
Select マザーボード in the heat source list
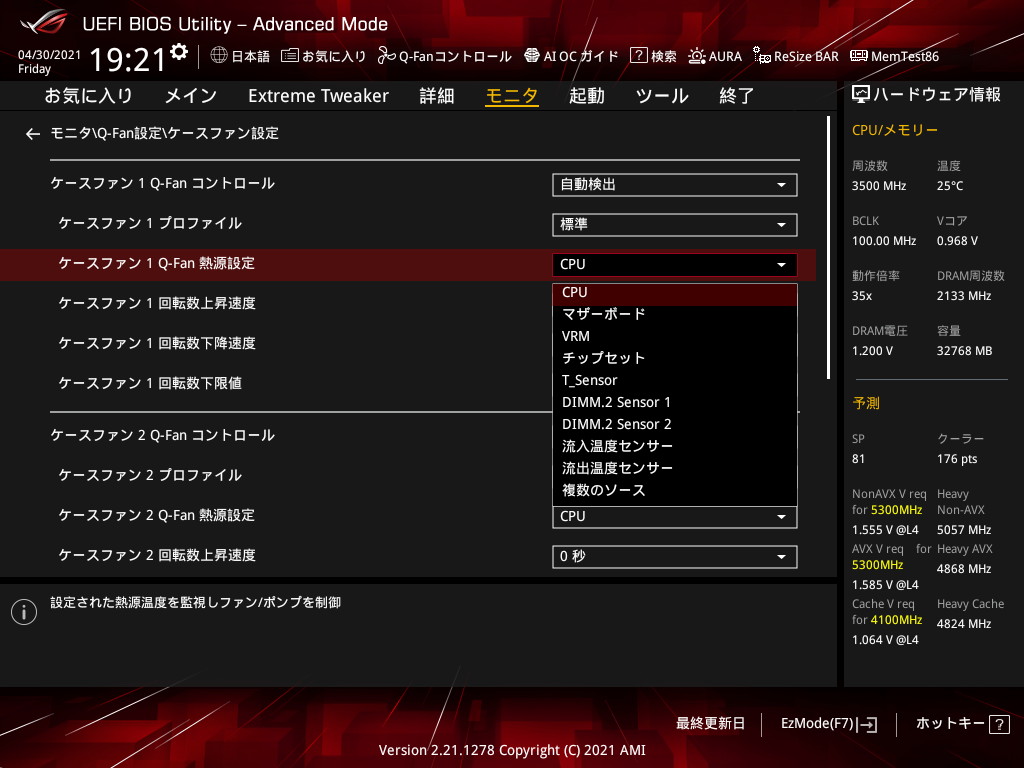pyautogui.click(x=675, y=314)
